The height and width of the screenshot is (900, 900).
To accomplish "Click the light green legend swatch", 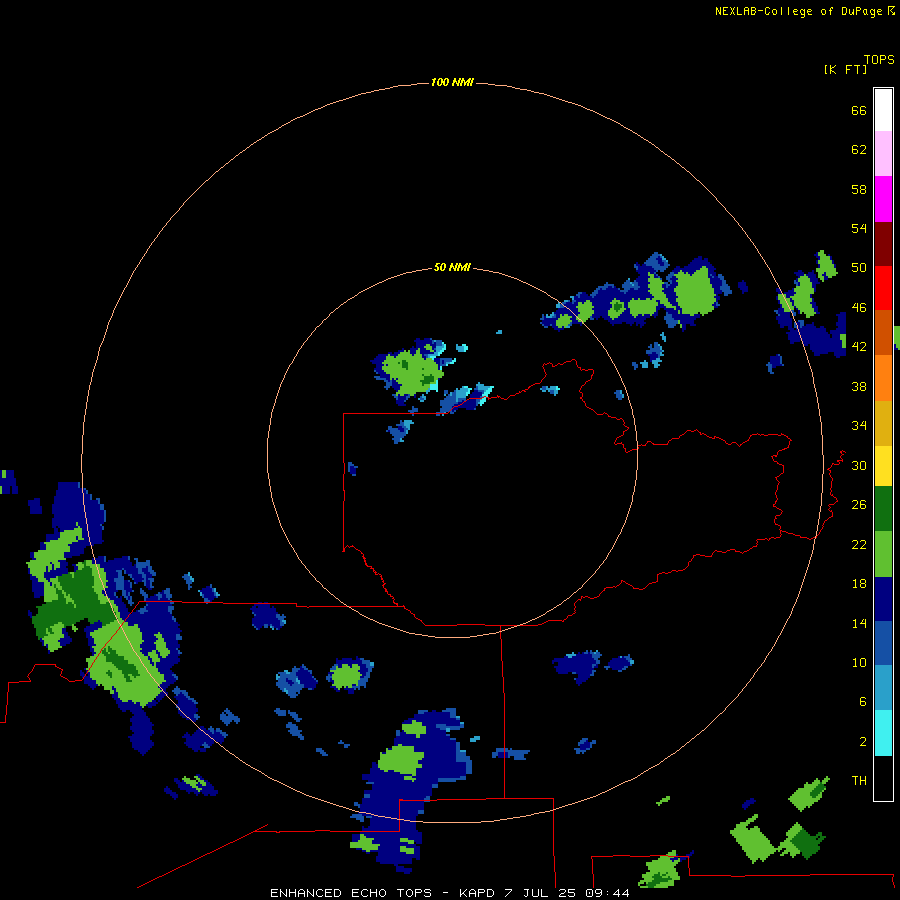I will [x=883, y=554].
